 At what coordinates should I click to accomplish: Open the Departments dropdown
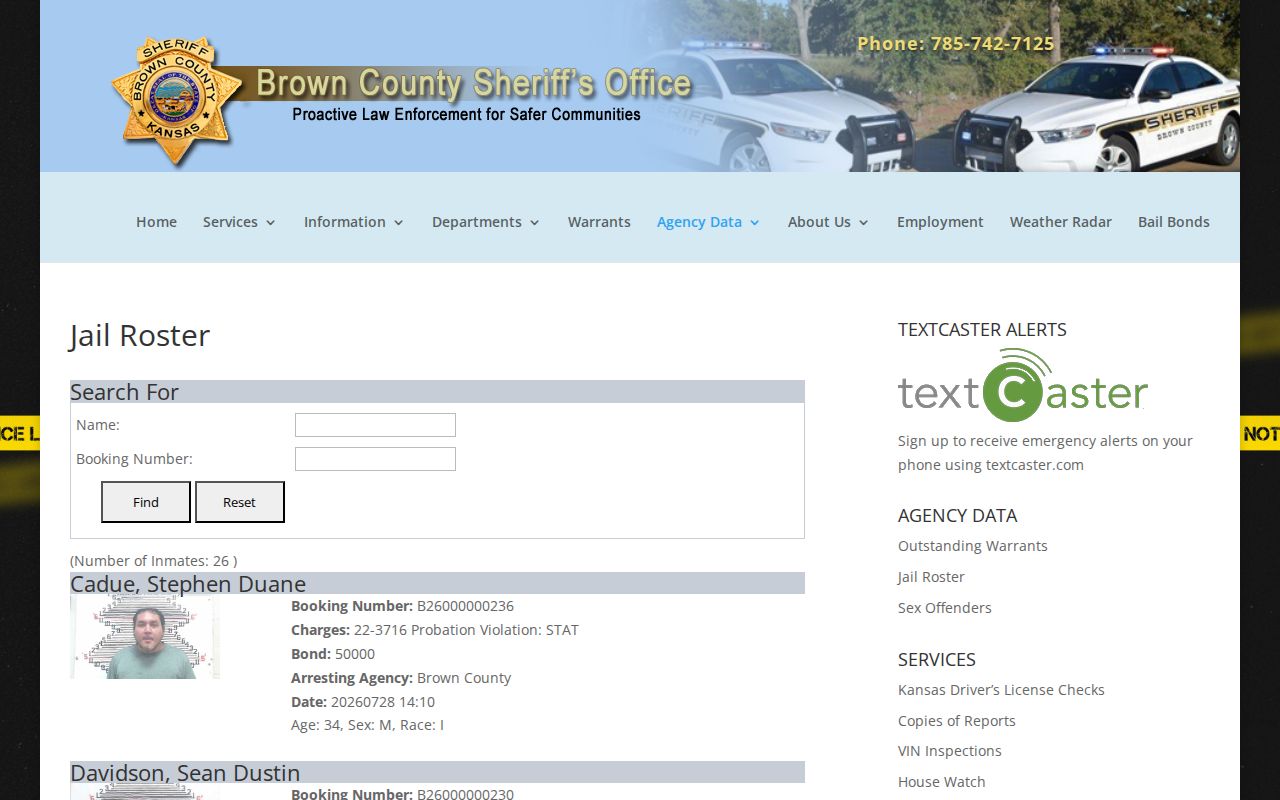coord(486,222)
